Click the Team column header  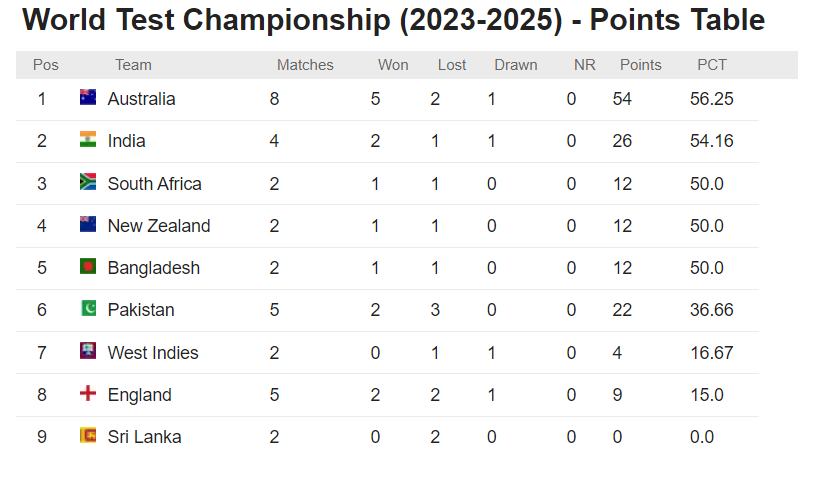(x=133, y=65)
